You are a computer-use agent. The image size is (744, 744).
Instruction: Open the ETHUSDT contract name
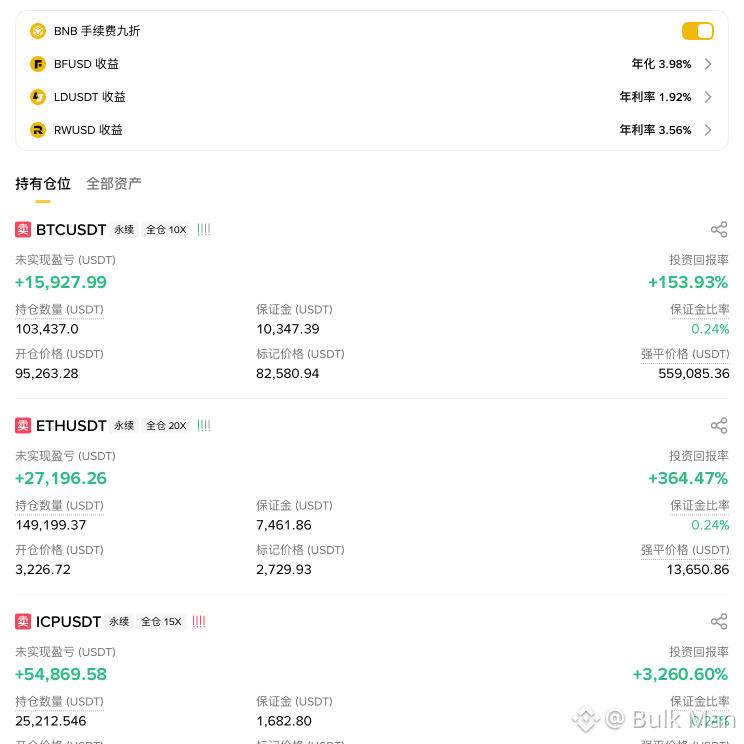click(71, 426)
